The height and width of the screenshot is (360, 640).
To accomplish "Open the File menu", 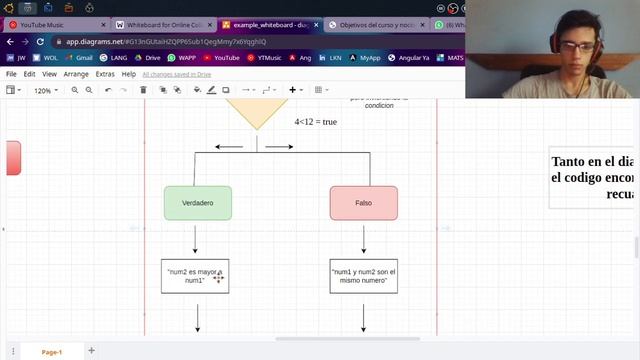I will [11, 74].
